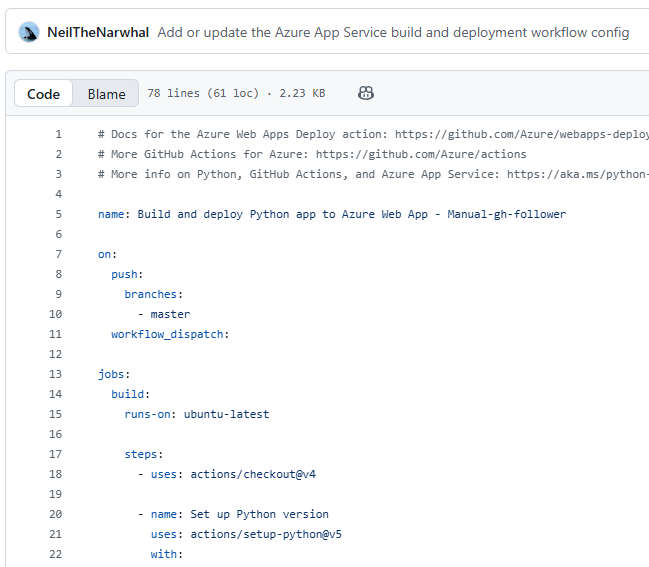Image resolution: width=649 pixels, height=567 pixels.
Task: Click the 'jobs:' key
Action: [114, 374]
